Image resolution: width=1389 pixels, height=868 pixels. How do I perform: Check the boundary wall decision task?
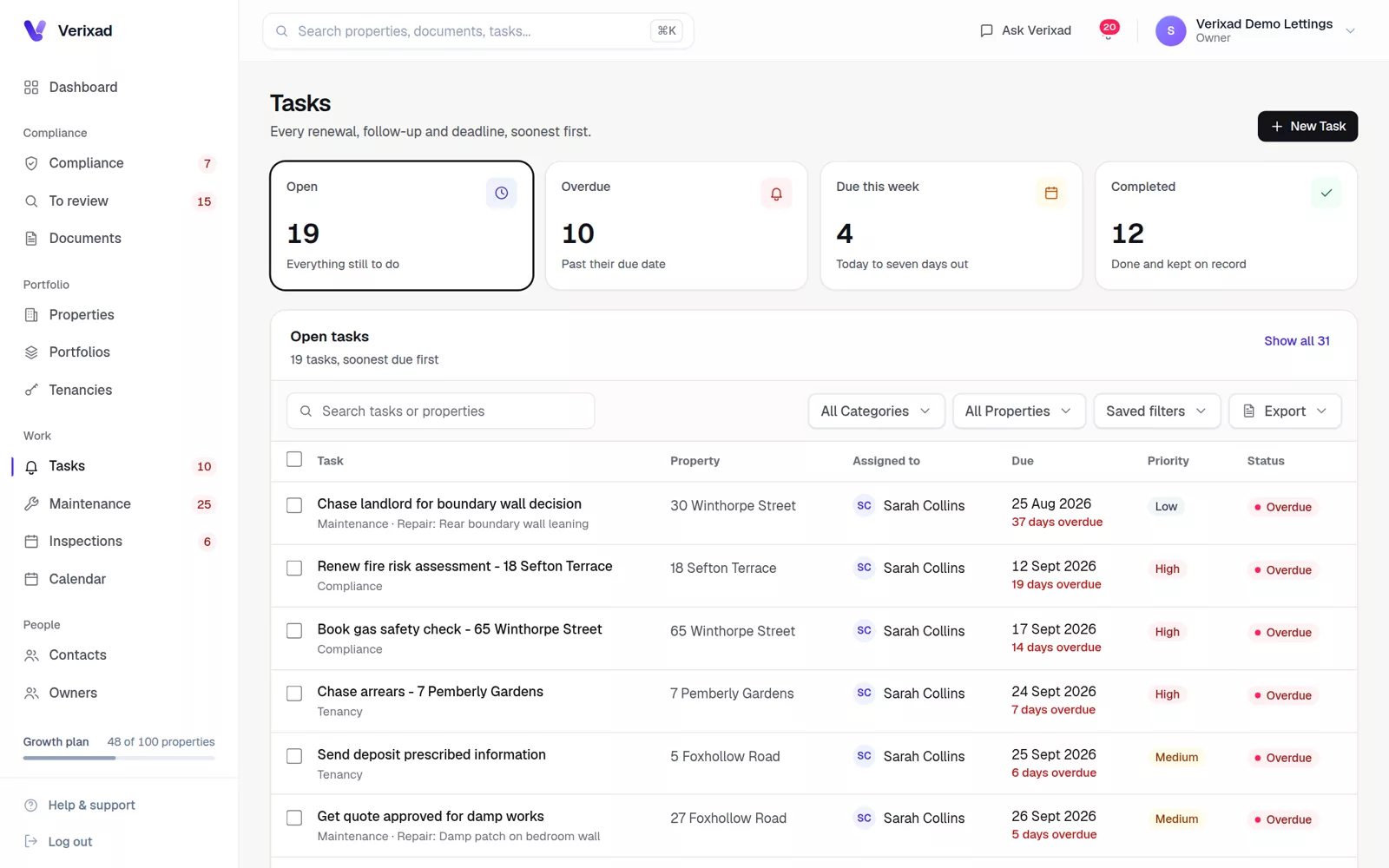pyautogui.click(x=294, y=505)
